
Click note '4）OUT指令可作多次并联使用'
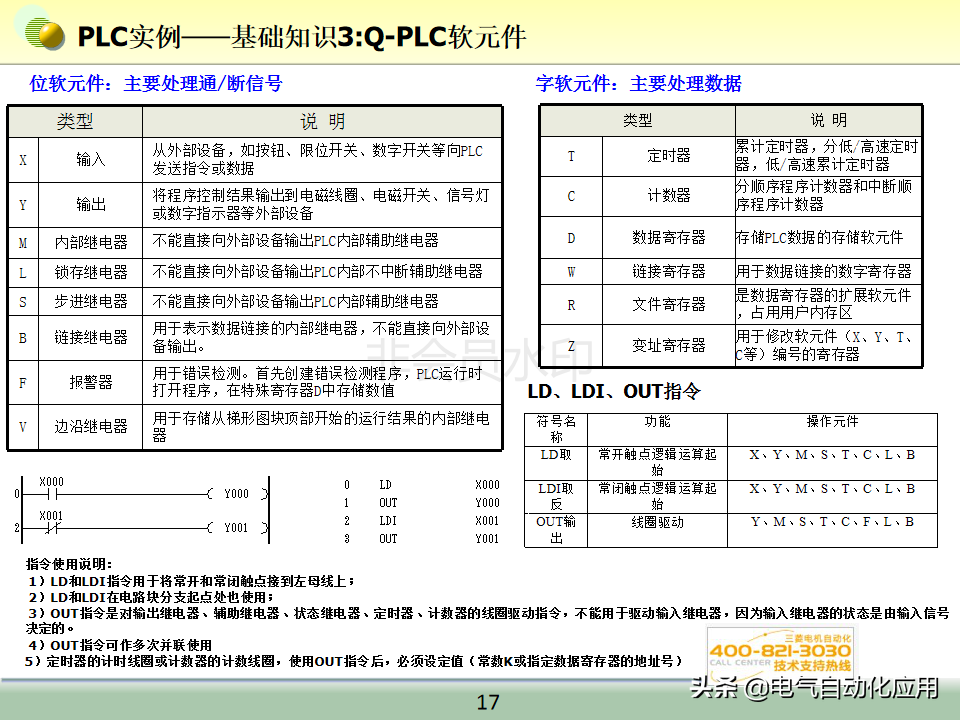[x=119, y=645]
